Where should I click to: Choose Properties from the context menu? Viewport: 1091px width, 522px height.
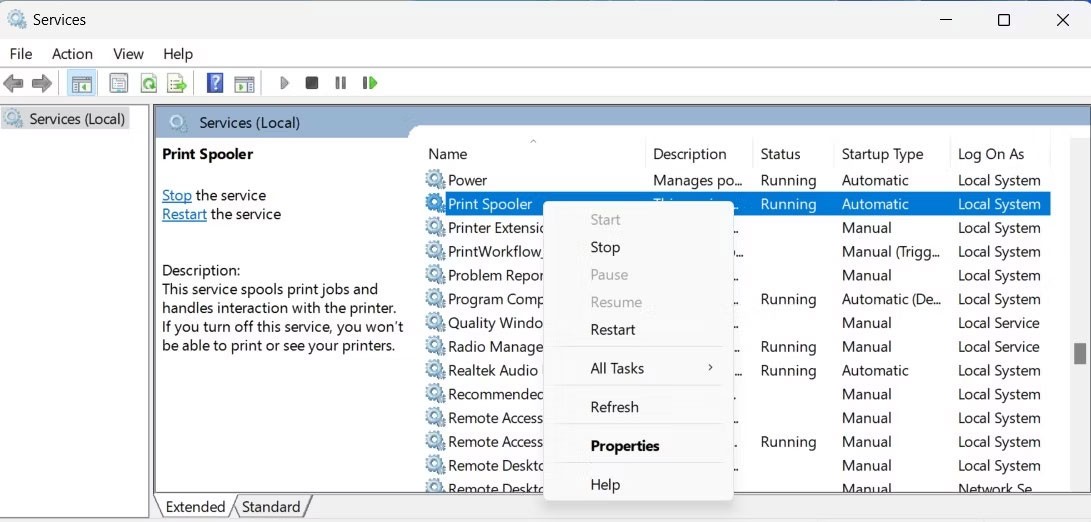(x=625, y=446)
